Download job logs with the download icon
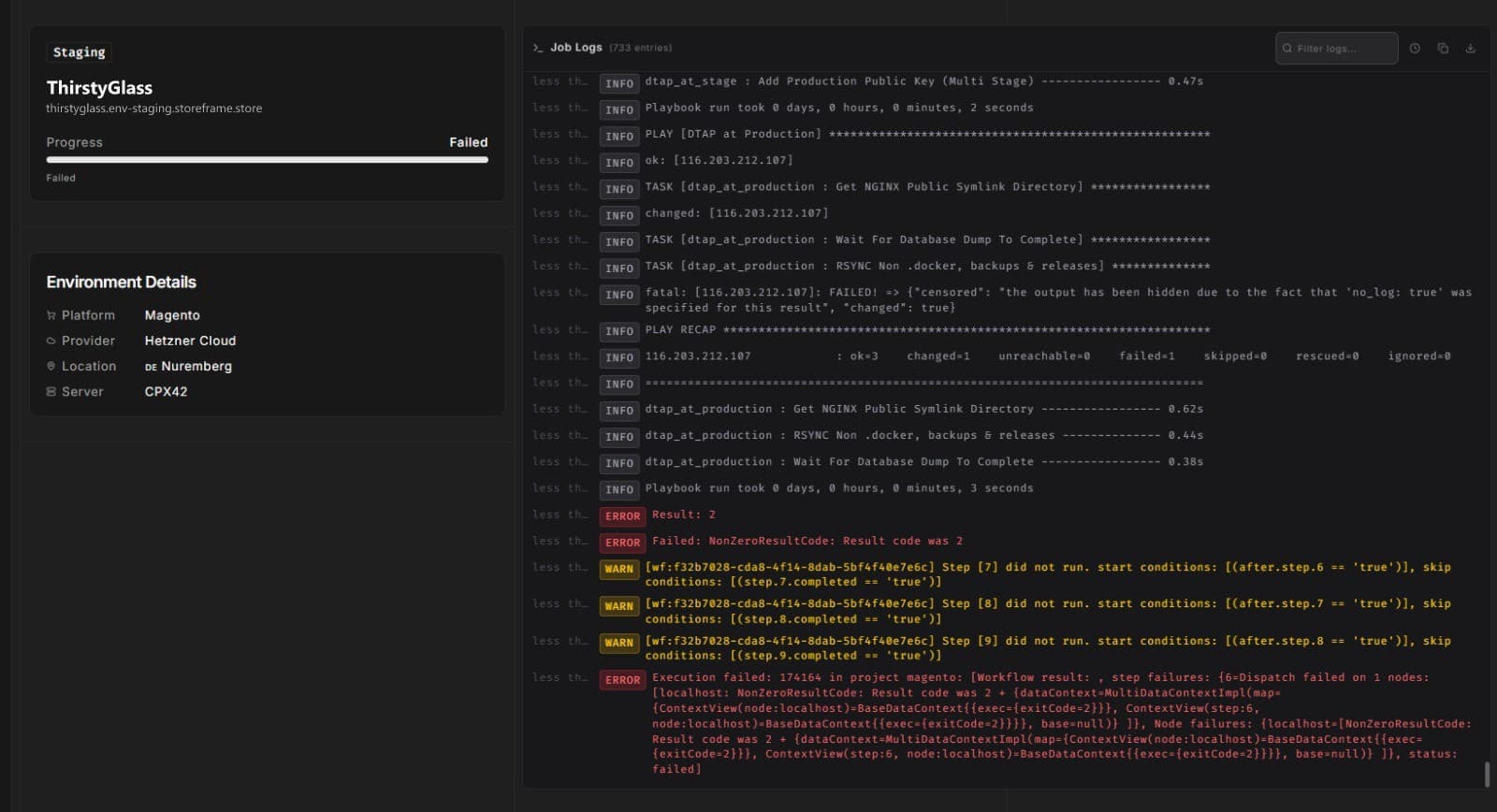 click(x=1471, y=49)
